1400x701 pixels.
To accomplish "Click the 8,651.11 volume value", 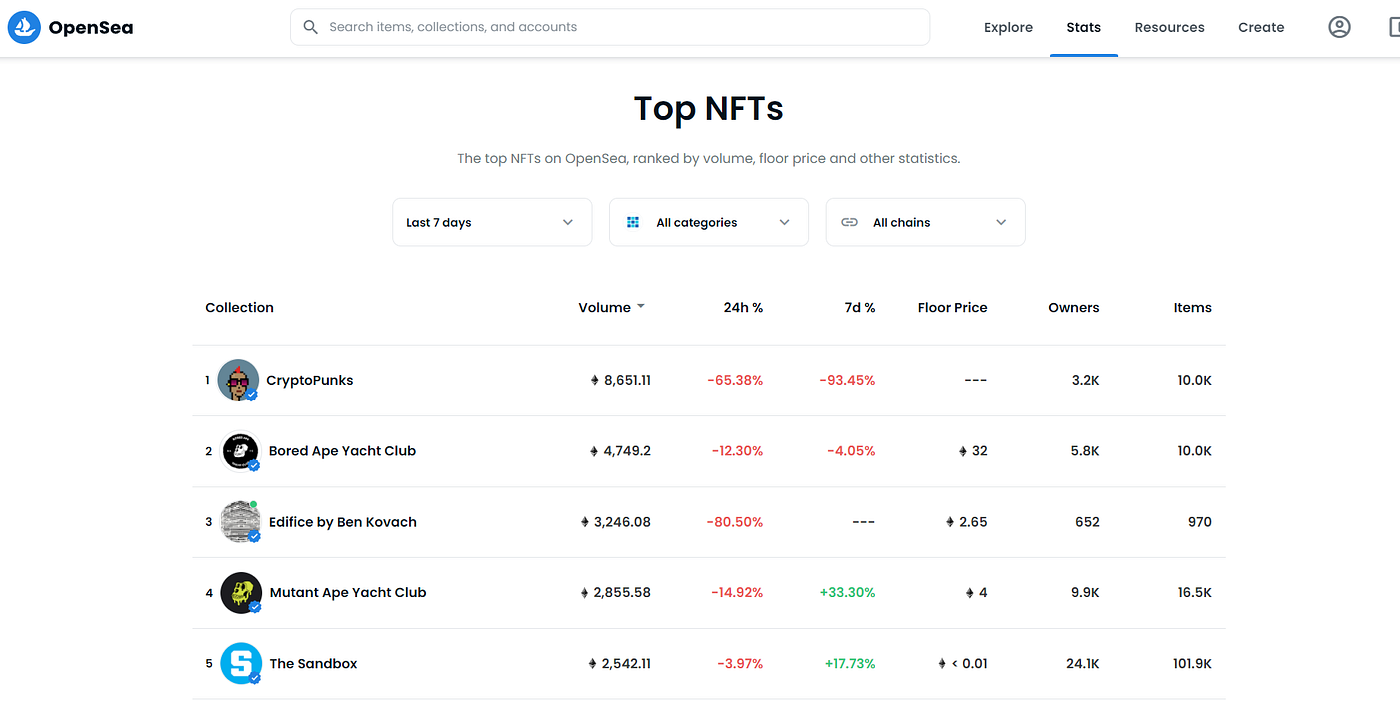I will coord(628,380).
